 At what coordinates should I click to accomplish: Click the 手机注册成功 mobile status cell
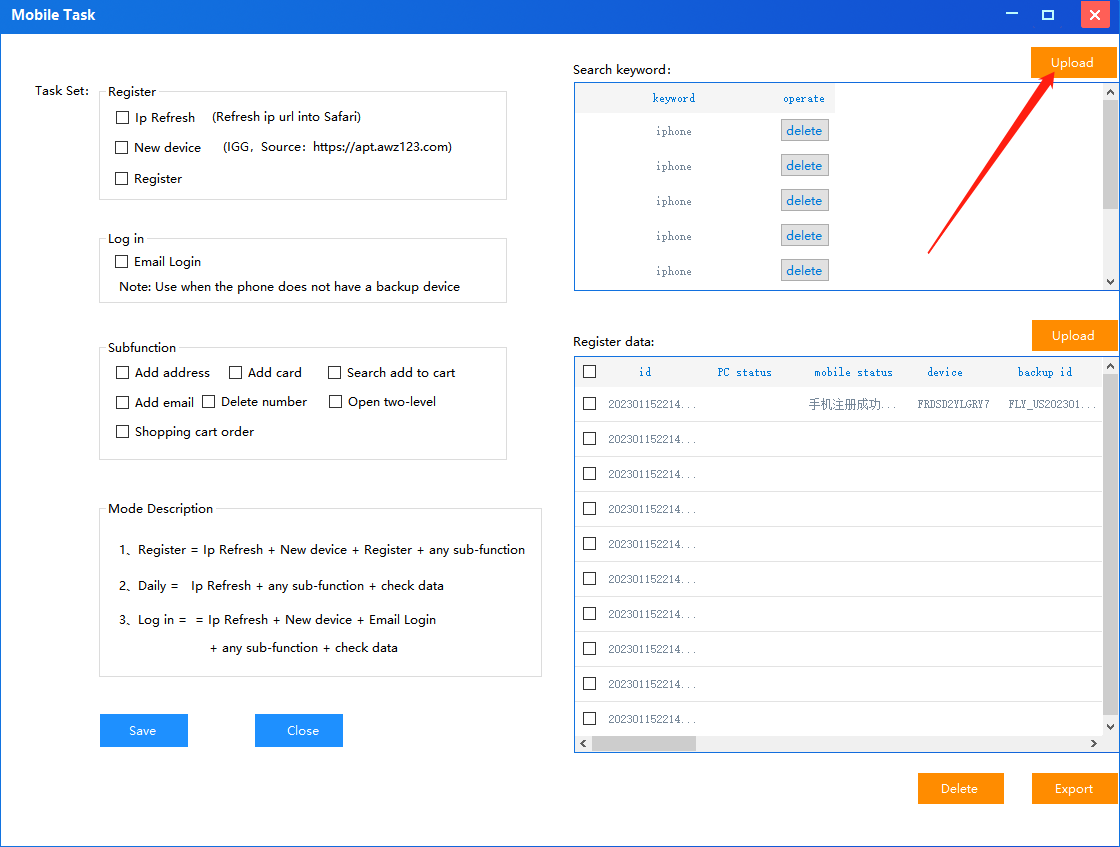pos(852,404)
